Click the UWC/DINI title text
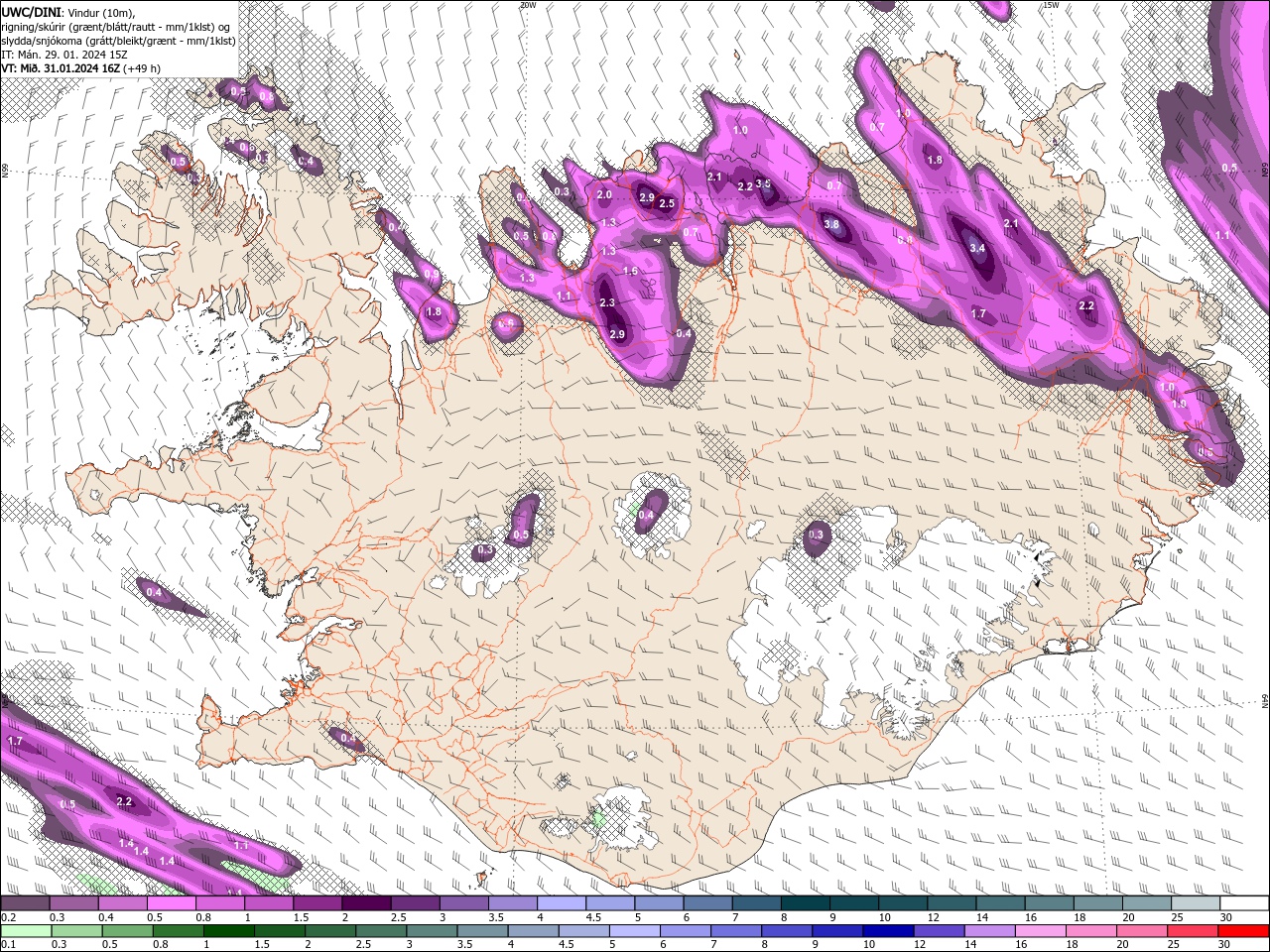 30,11
